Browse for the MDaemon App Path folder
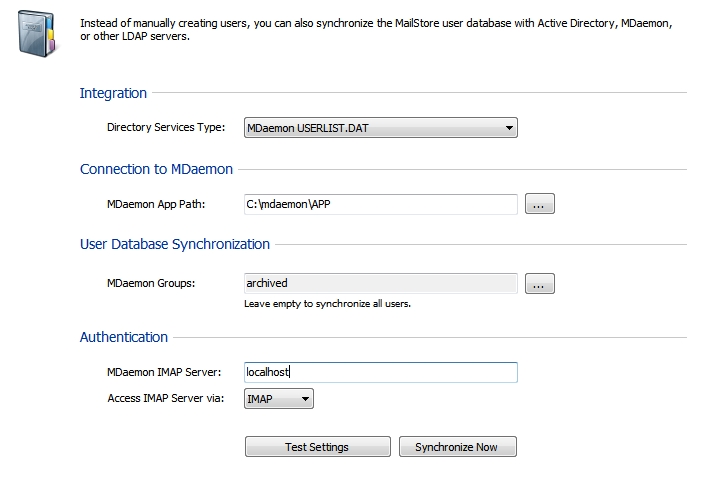713x497 pixels. (540, 204)
